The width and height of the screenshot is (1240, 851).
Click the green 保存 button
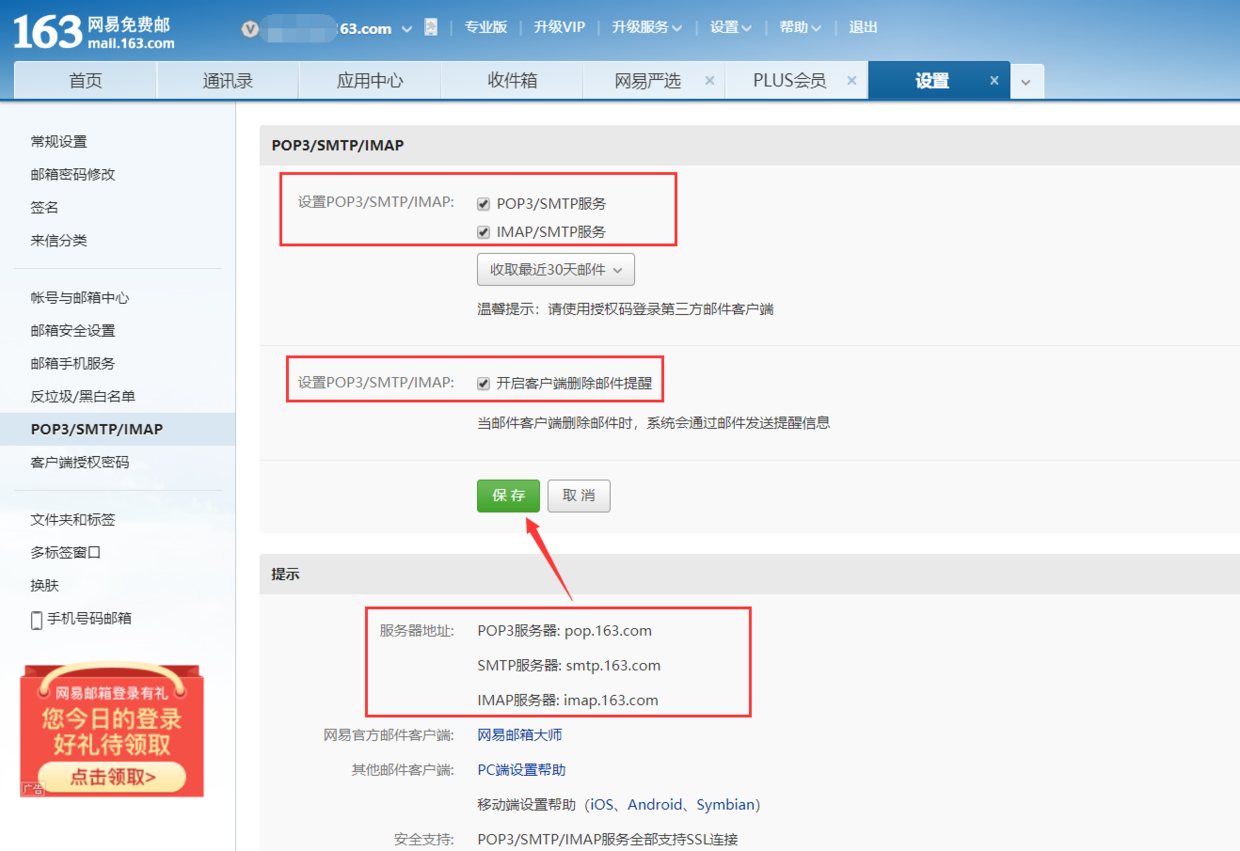coord(508,496)
